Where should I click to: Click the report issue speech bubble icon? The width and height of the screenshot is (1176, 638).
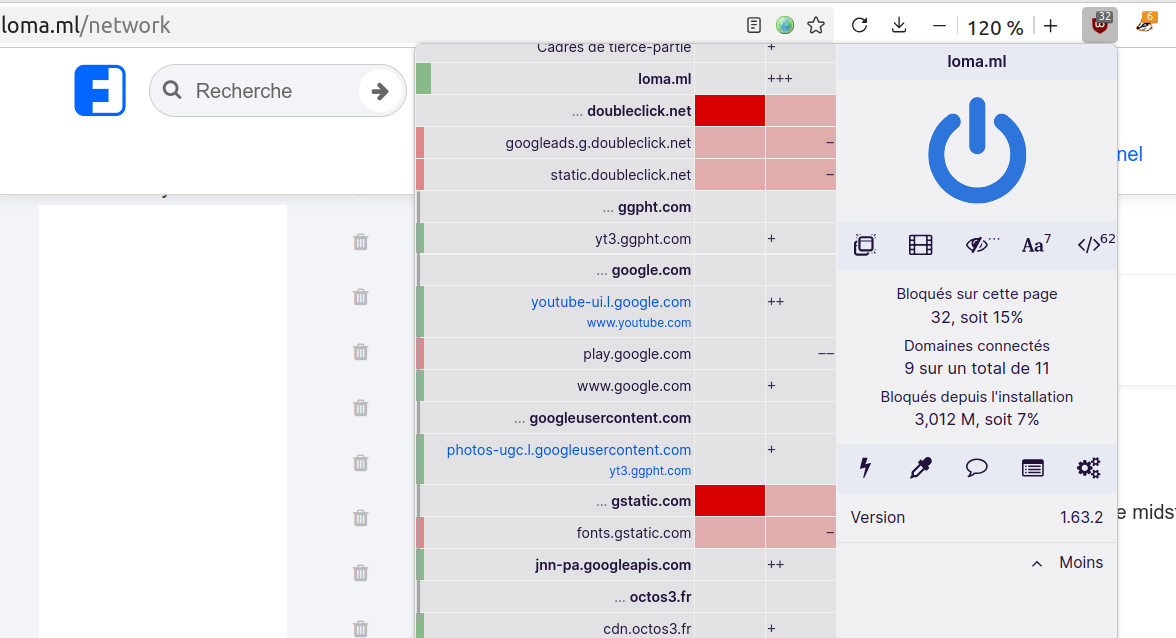point(976,467)
